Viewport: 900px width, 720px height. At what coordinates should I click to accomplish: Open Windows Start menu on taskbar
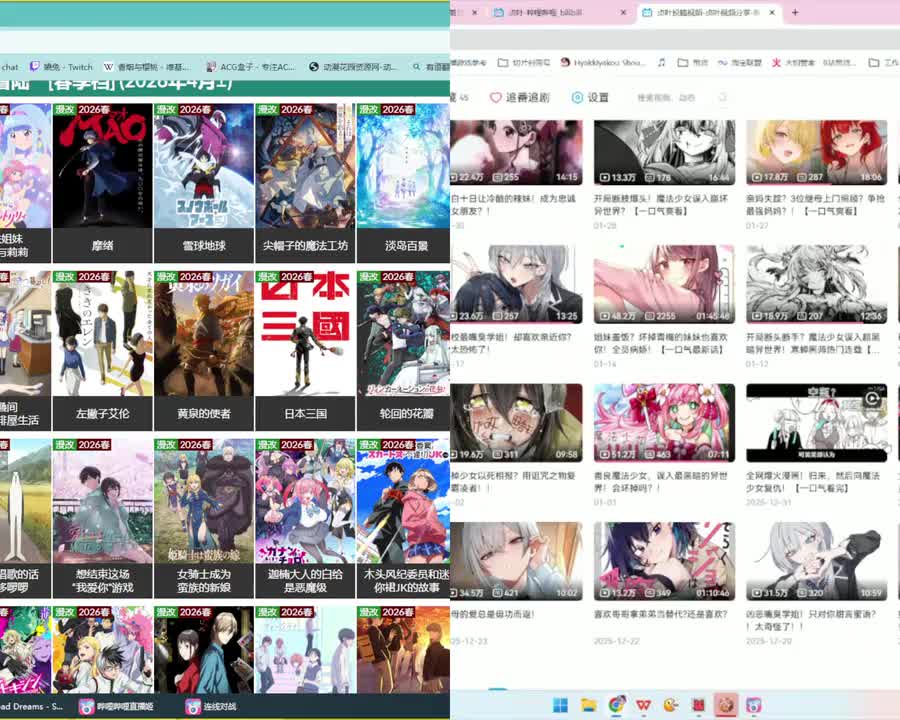click(x=560, y=704)
